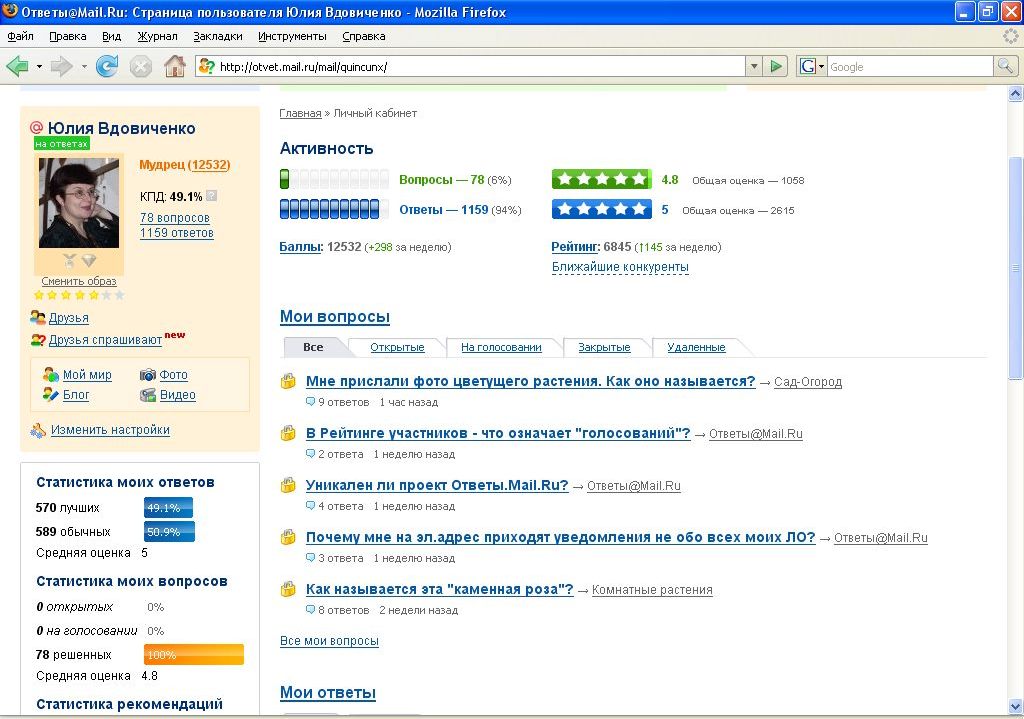Follow the Сменить образ link
1024x719 pixels.
click(79, 281)
